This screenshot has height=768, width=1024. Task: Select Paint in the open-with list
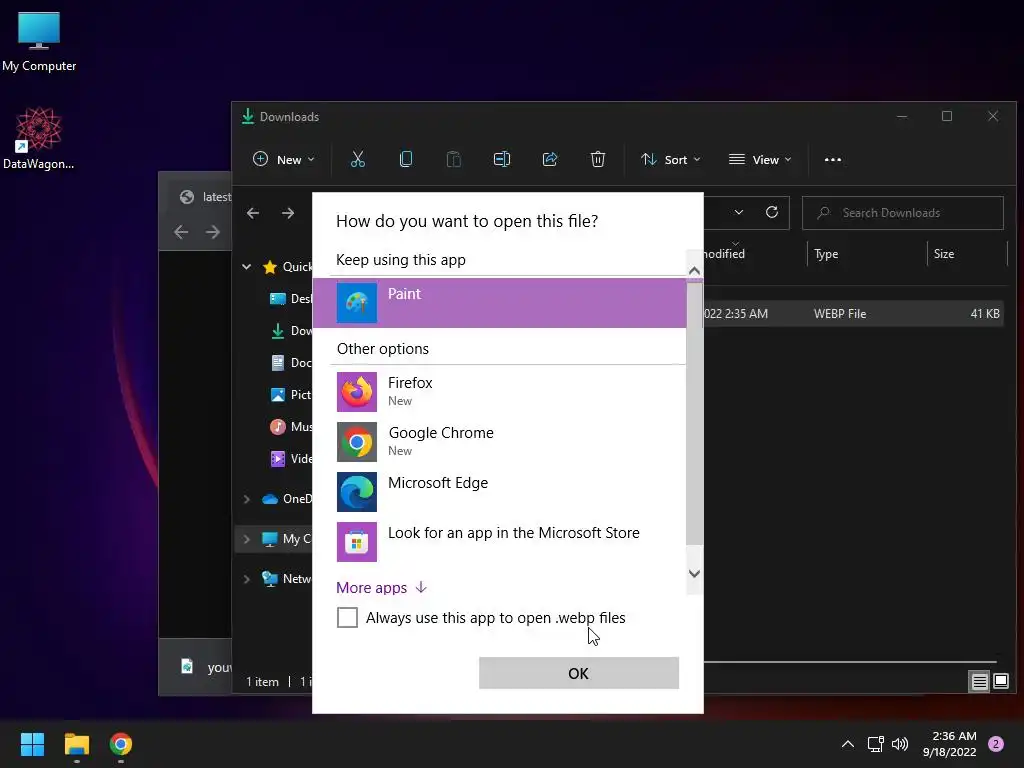[500, 303]
